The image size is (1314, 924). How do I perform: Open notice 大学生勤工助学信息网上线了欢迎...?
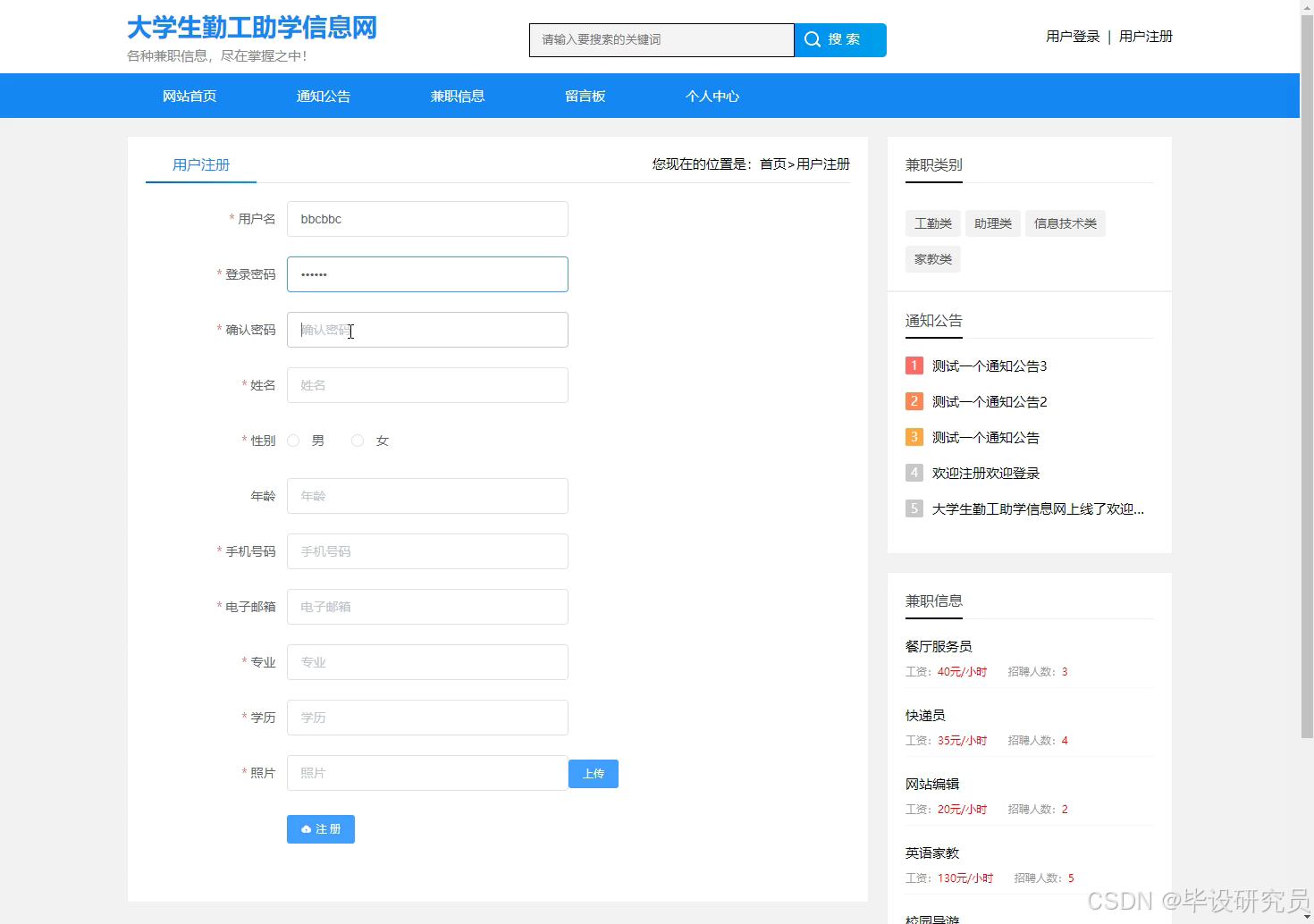1038,508
